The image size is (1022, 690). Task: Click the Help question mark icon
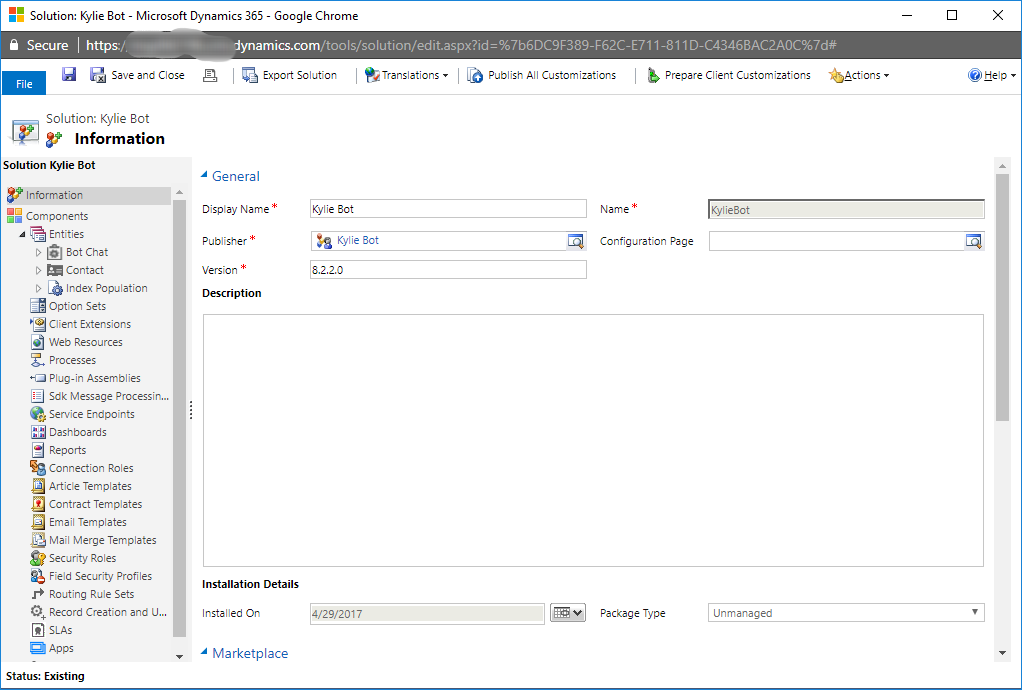(x=974, y=75)
